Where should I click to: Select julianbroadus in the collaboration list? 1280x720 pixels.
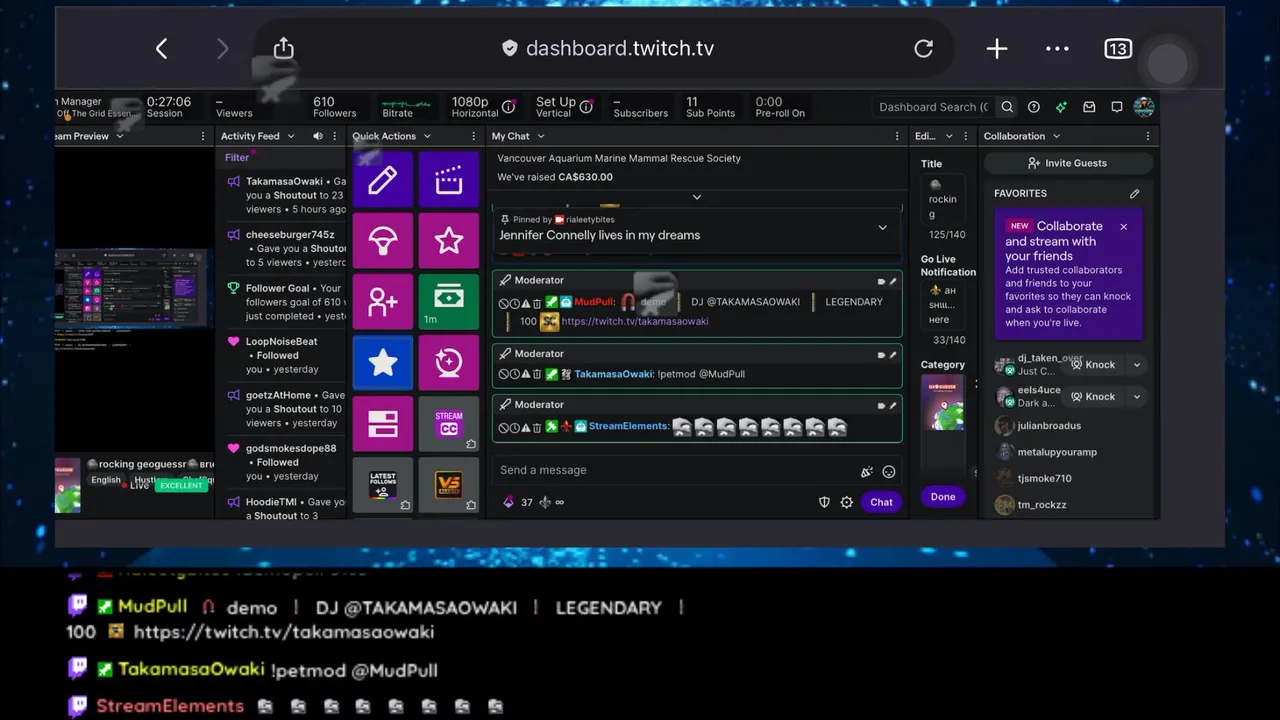(x=1049, y=426)
